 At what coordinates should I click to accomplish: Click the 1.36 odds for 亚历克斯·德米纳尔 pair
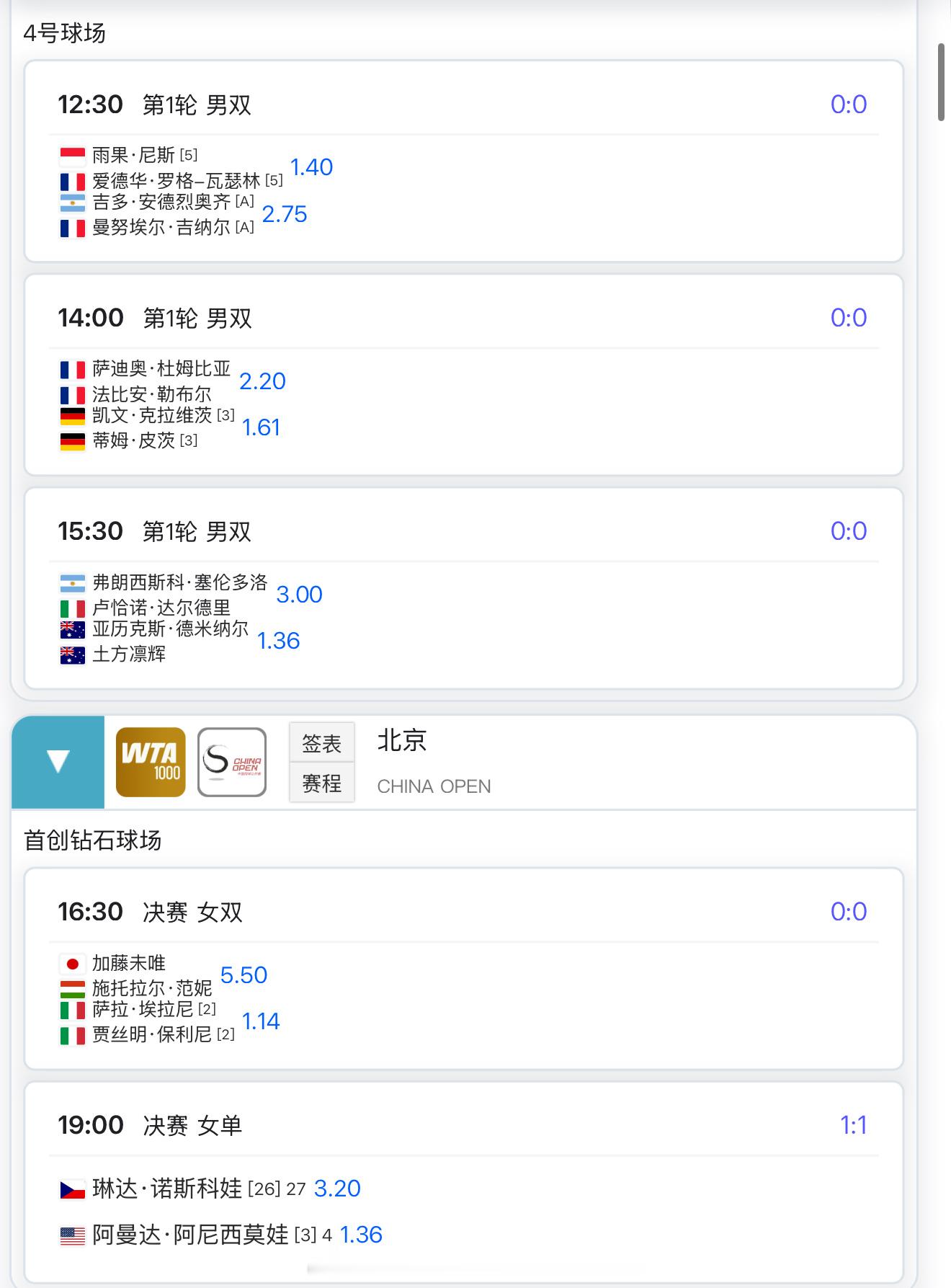[x=278, y=641]
